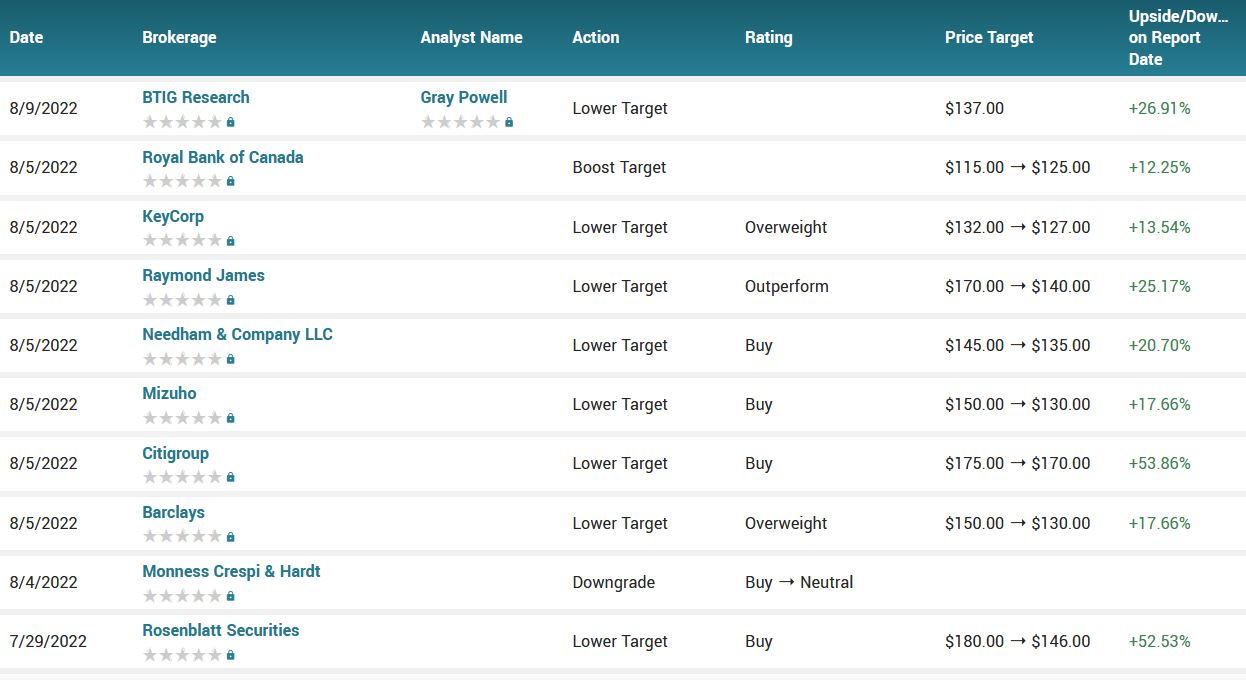Click lock icon under Monness Crespi & Hardt
The height and width of the screenshot is (680, 1246).
[231, 596]
